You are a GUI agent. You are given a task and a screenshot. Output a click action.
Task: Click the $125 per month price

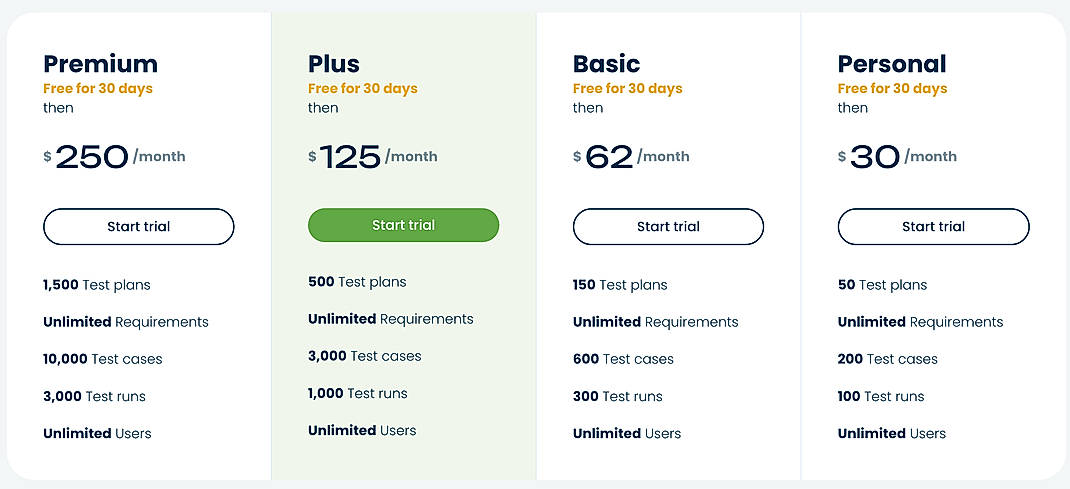click(x=372, y=157)
